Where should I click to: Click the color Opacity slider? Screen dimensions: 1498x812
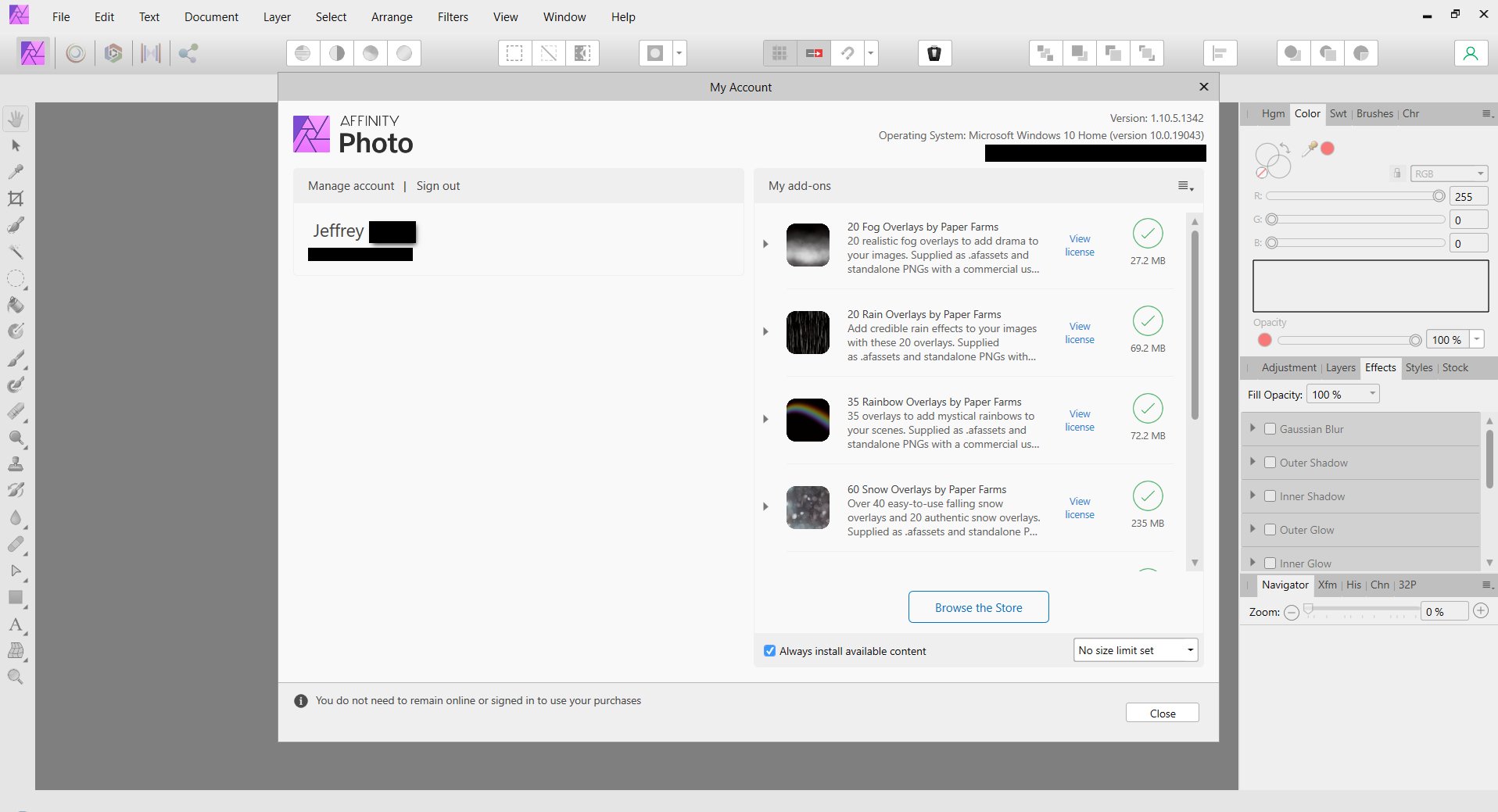coord(1349,340)
